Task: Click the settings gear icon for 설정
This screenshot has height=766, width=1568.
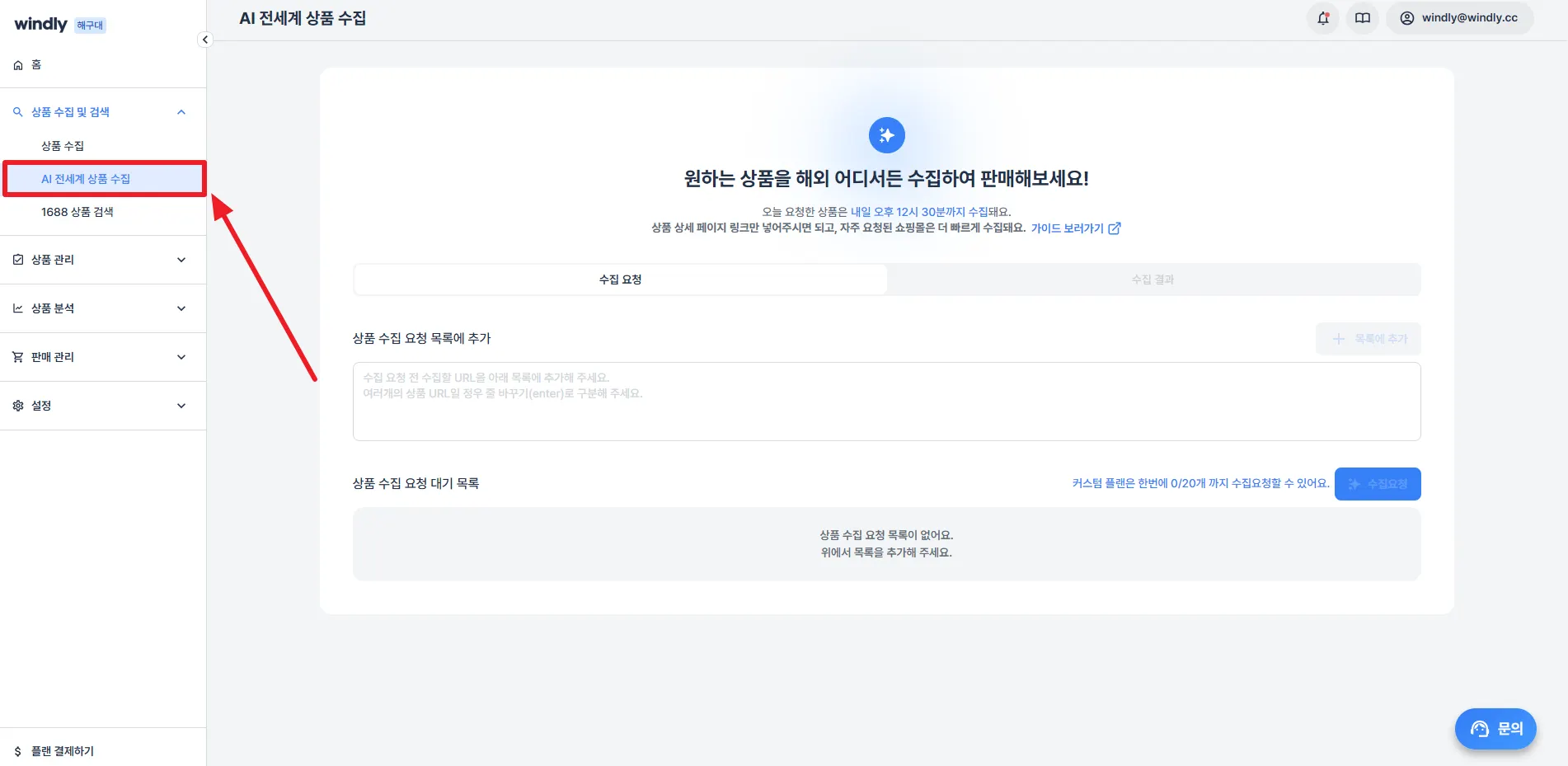Action: coord(16,405)
